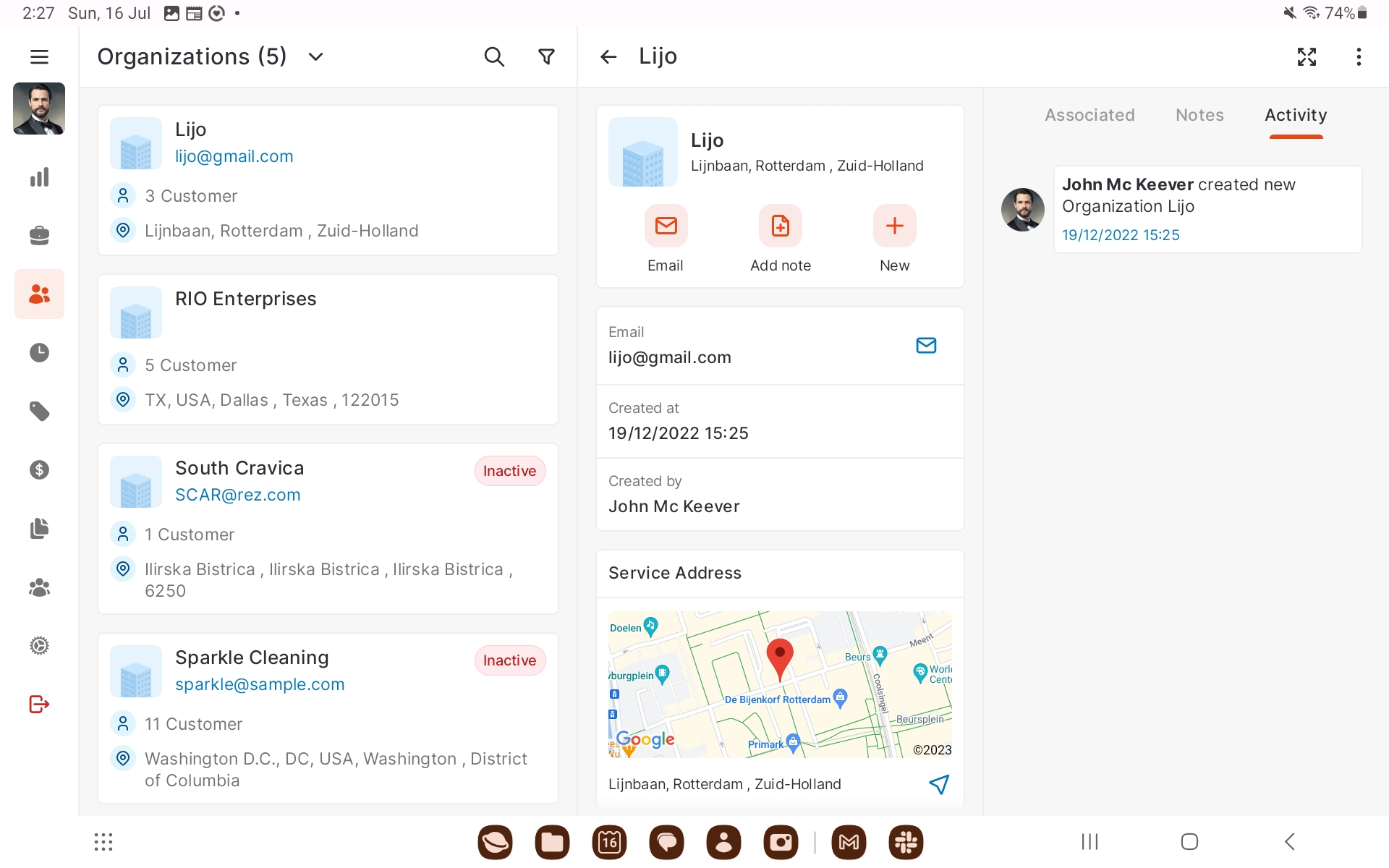Viewport: 1389px width, 868px height.
Task: Toggle fullscreen expand for detail pane
Action: click(1307, 56)
